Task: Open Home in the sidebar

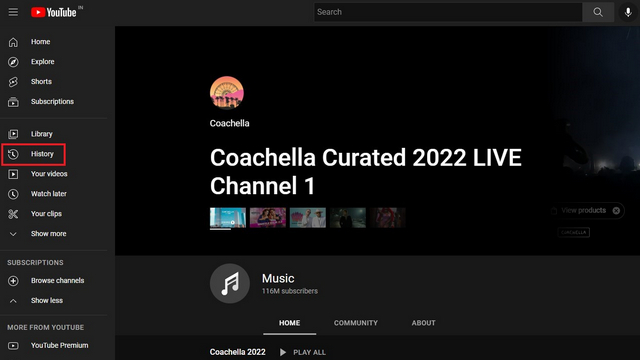Action: point(40,42)
